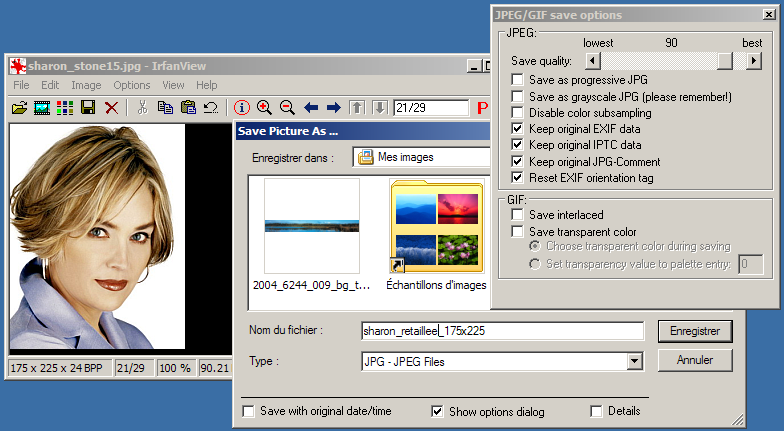Uncheck Keep original EXIF data
This screenshot has width=784, height=431.
click(x=518, y=128)
